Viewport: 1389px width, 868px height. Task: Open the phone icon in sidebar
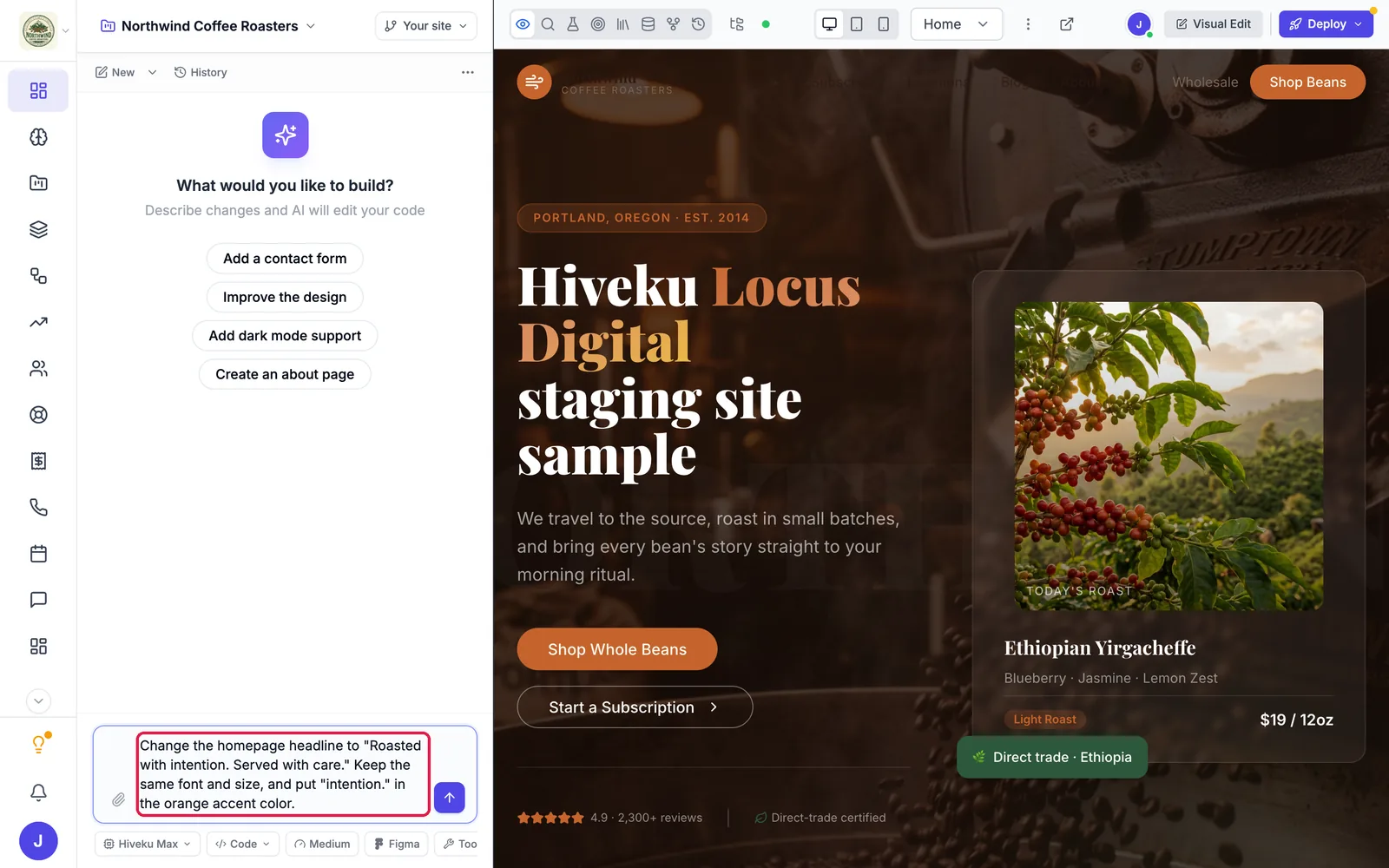pos(38,508)
